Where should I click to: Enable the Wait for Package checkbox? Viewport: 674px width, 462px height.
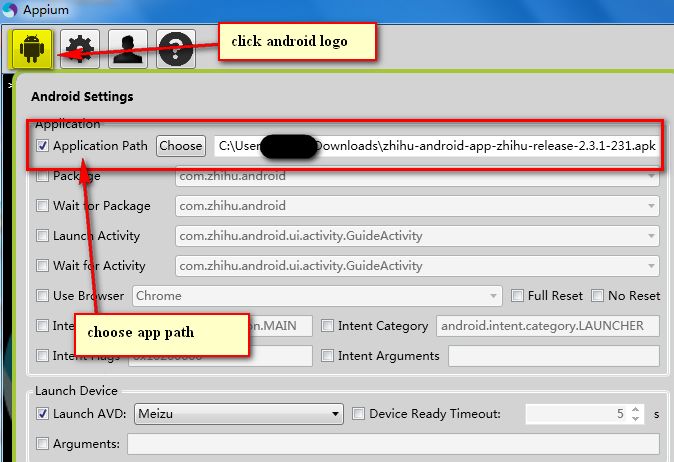coord(42,206)
